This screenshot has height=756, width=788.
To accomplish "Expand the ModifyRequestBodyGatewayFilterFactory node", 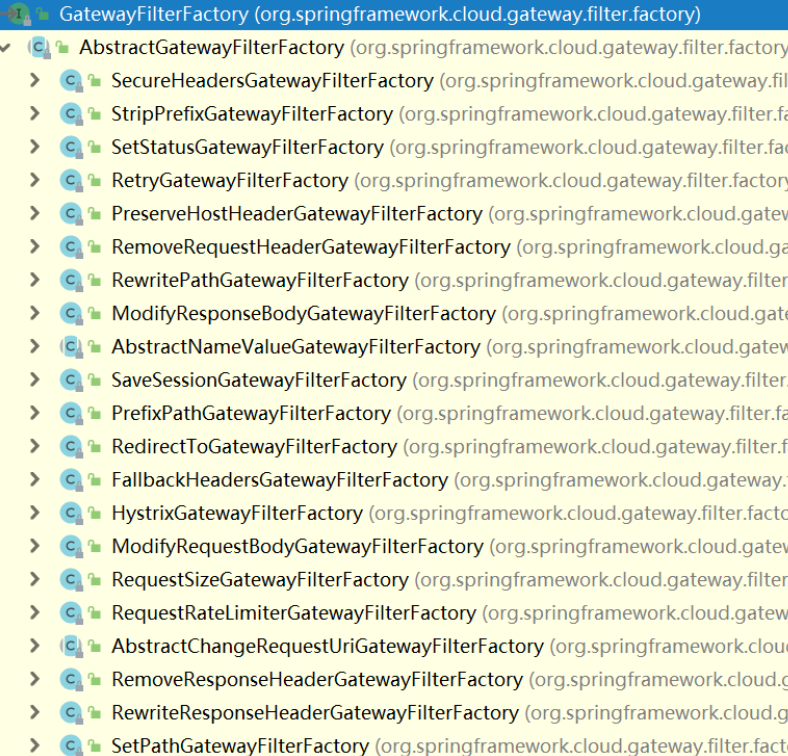I will [x=35, y=546].
